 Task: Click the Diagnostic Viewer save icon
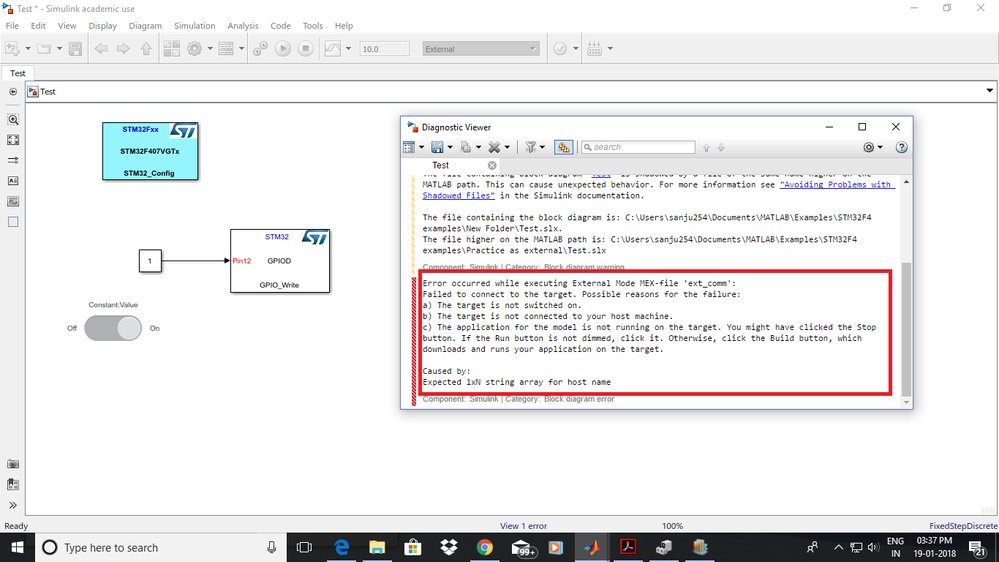[437, 147]
